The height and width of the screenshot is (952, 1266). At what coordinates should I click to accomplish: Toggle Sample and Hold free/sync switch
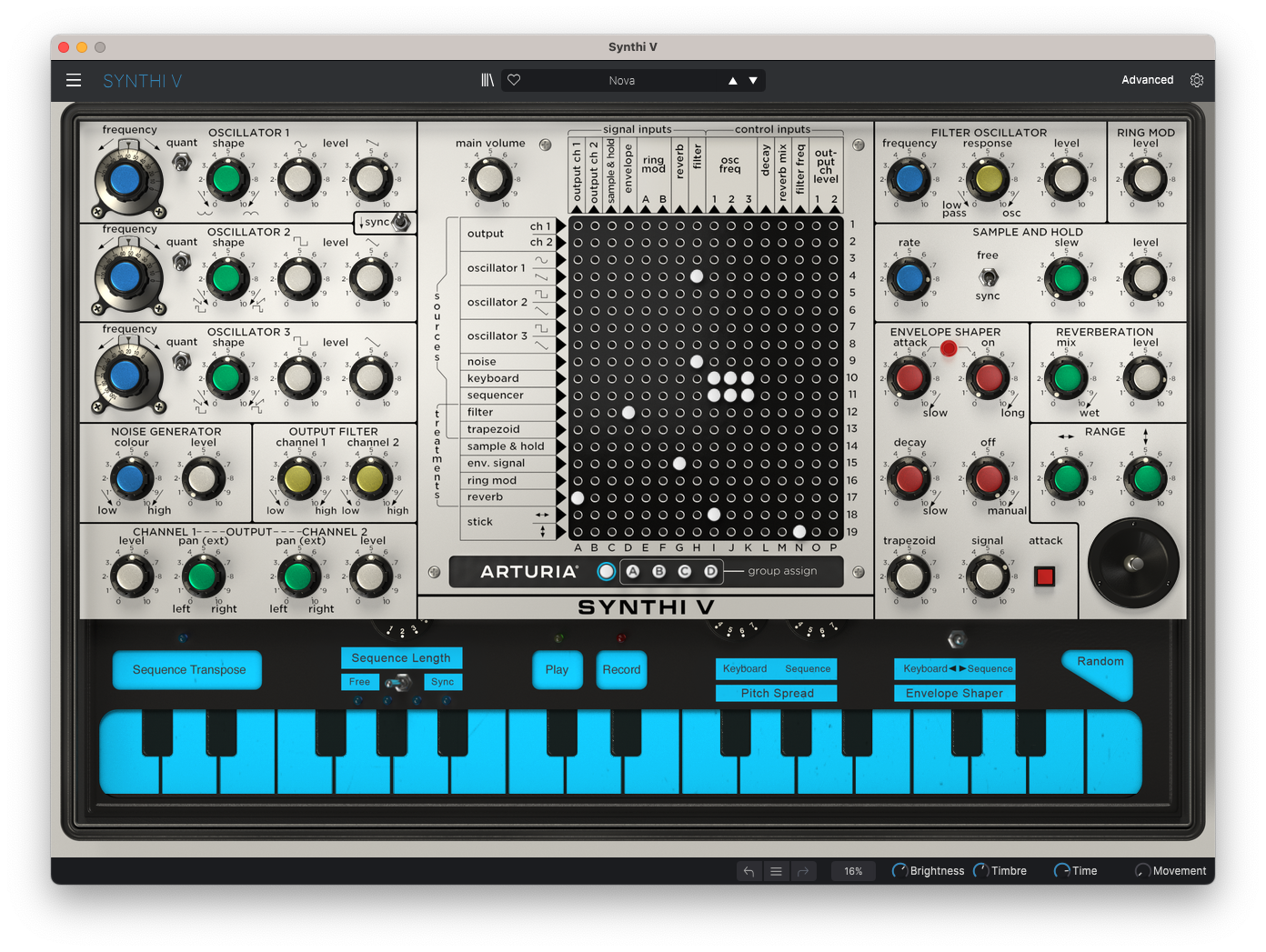click(x=988, y=276)
